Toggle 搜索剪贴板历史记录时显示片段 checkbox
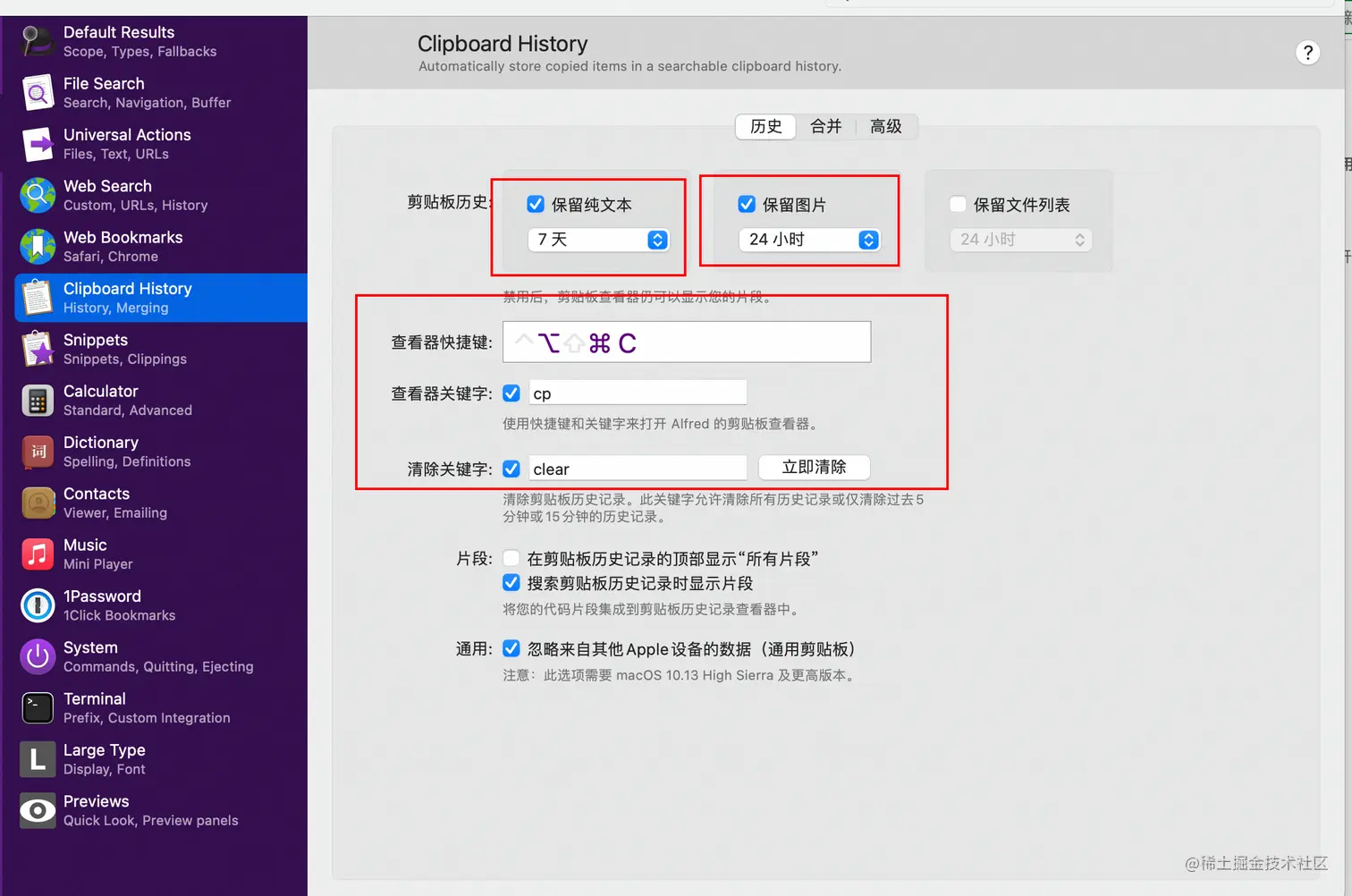The width and height of the screenshot is (1352, 896). pos(511,583)
